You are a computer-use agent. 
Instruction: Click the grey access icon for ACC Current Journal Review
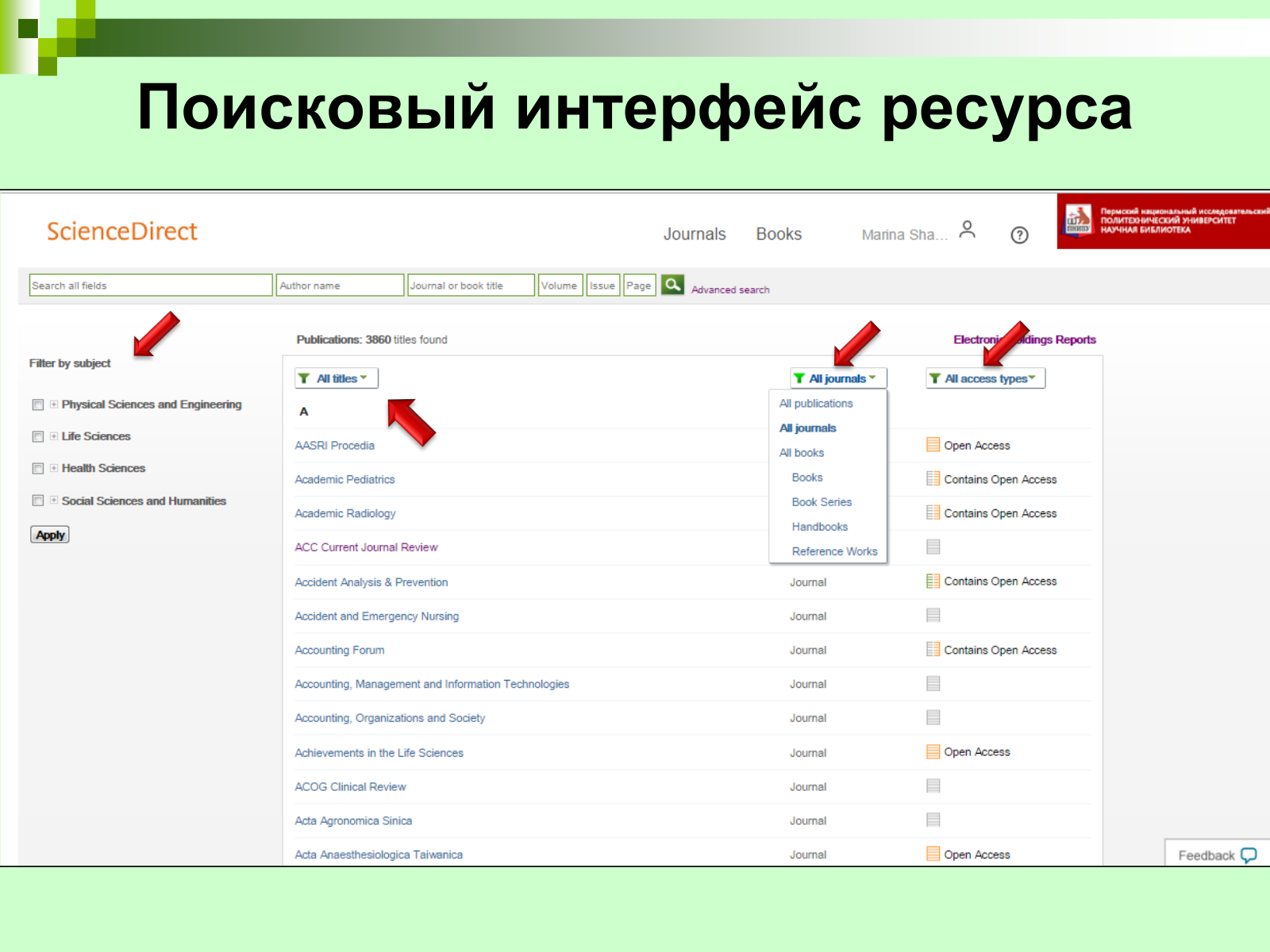(x=933, y=547)
